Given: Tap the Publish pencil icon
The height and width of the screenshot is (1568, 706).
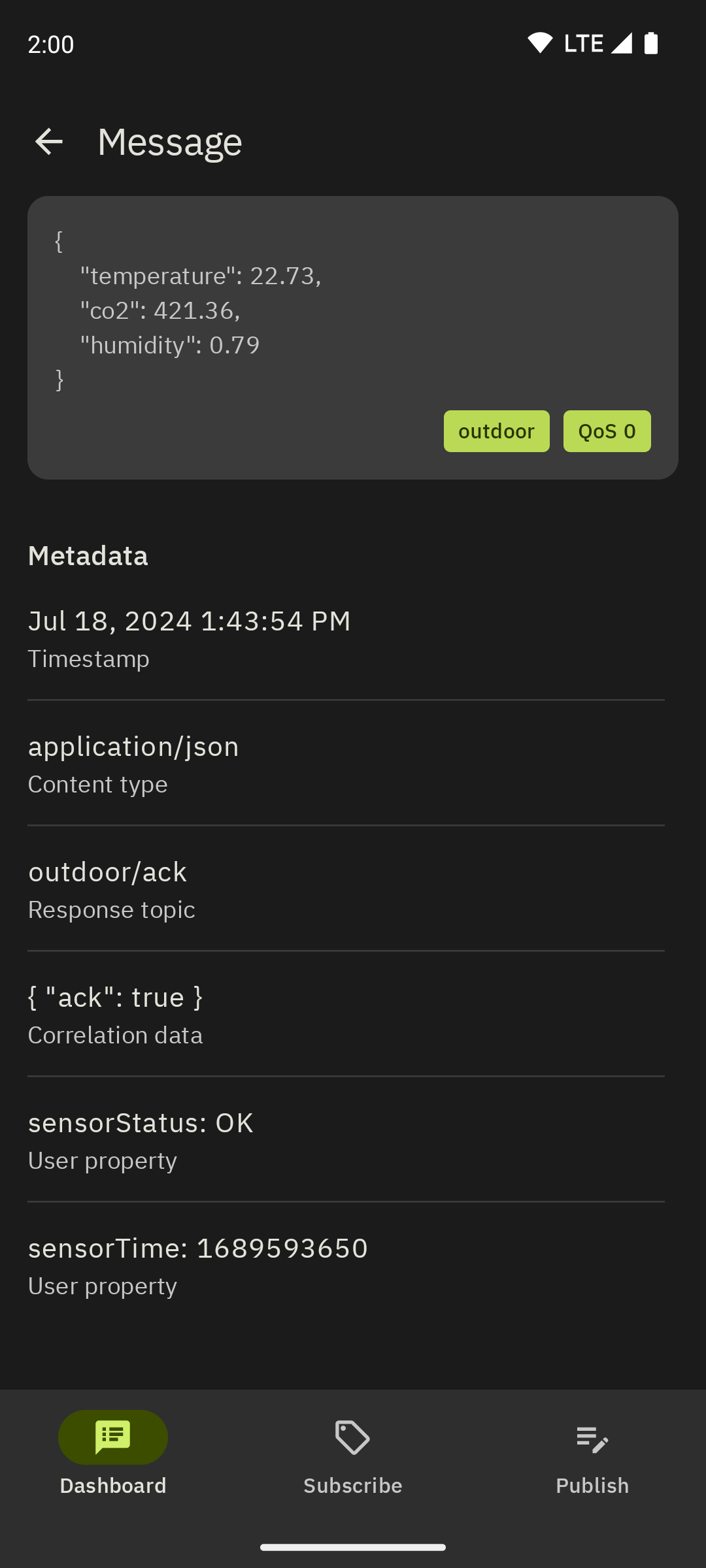Looking at the screenshot, I should [592, 1439].
